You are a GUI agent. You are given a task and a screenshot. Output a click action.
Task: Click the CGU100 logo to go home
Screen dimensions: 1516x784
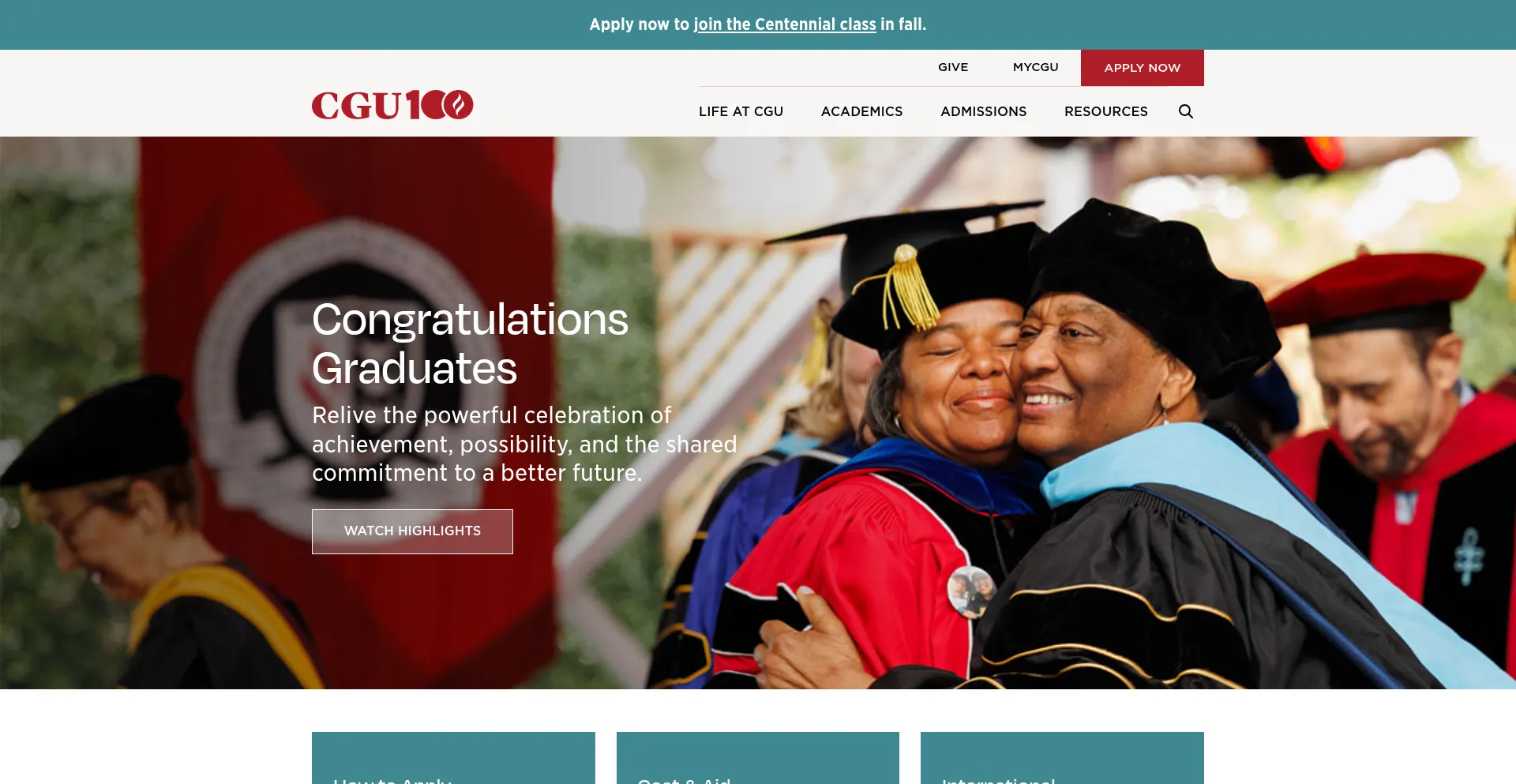pyautogui.click(x=392, y=105)
